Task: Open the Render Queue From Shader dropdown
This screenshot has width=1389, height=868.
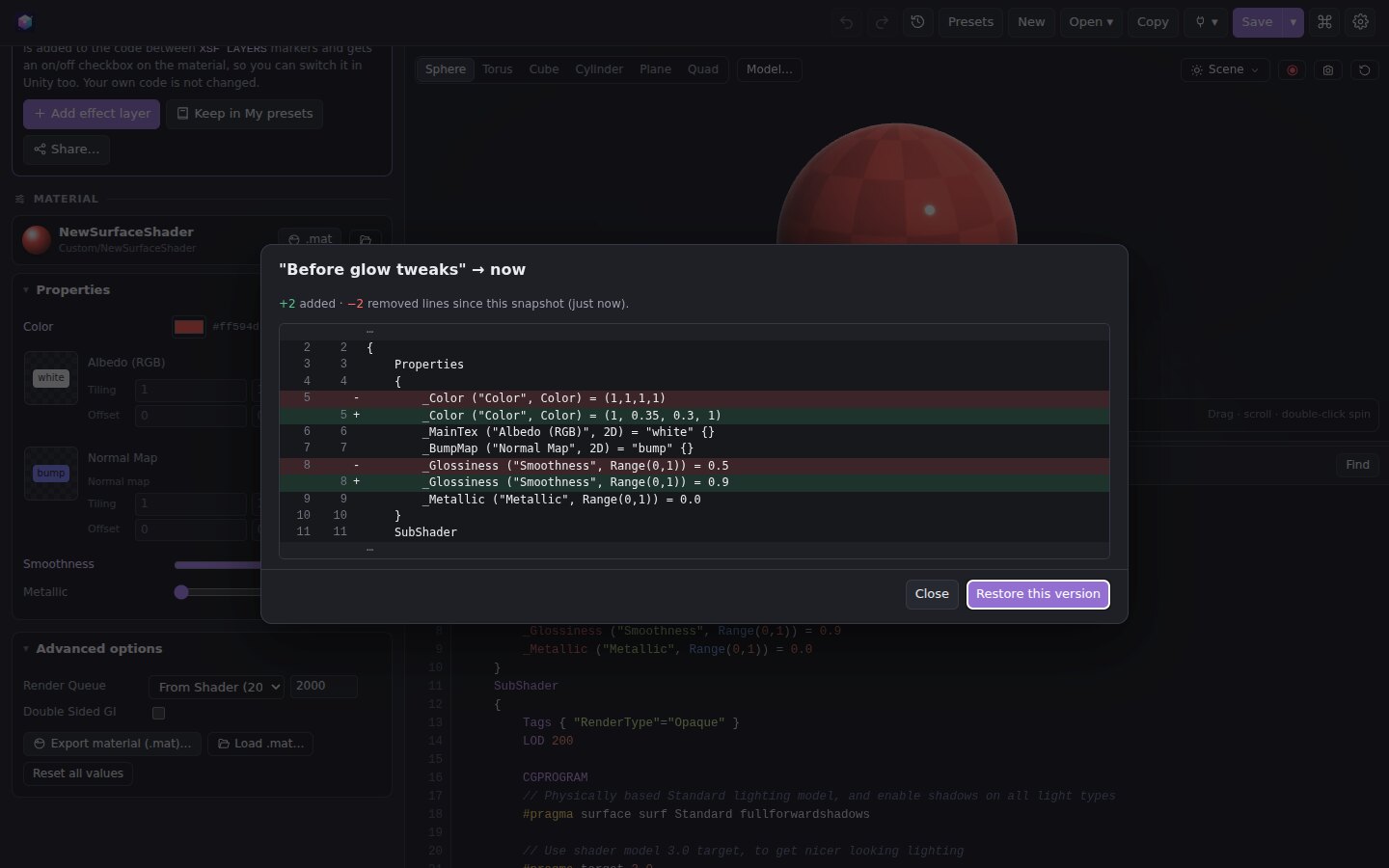Action: (217, 687)
